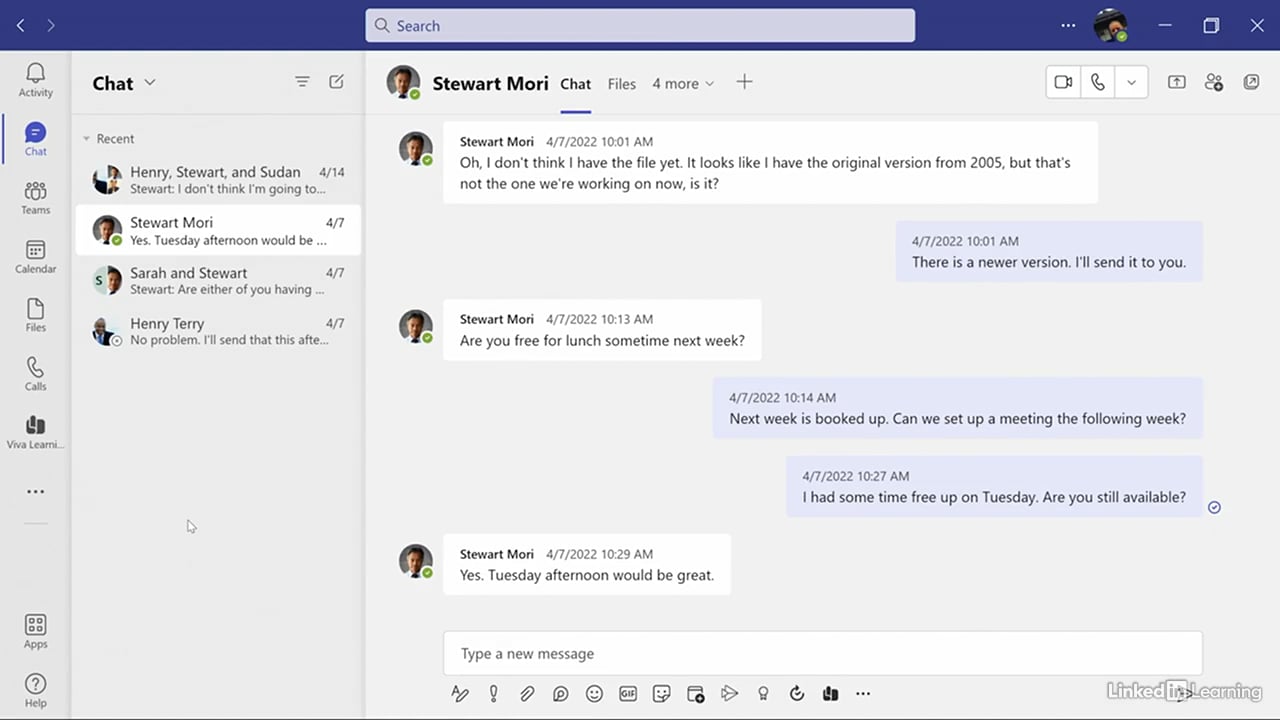Open the Activity feed
Viewport: 1280px width, 720px height.
tap(35, 80)
